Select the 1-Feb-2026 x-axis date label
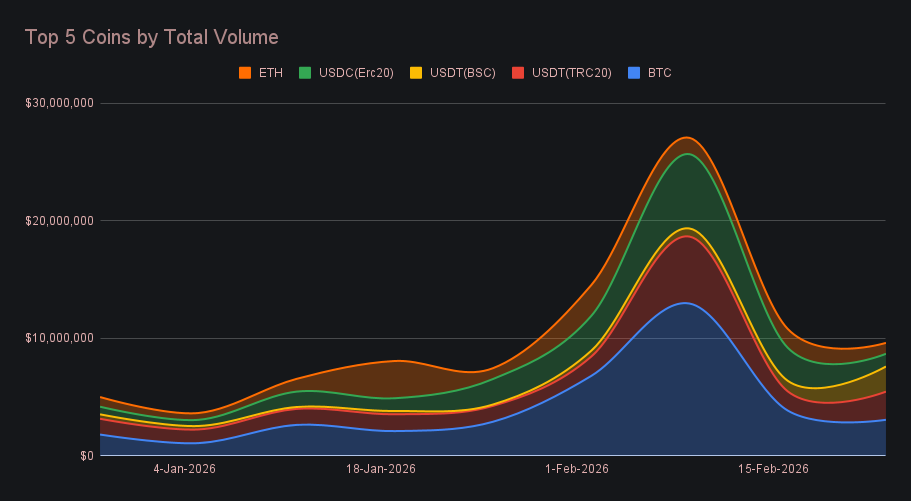 pyautogui.click(x=579, y=468)
